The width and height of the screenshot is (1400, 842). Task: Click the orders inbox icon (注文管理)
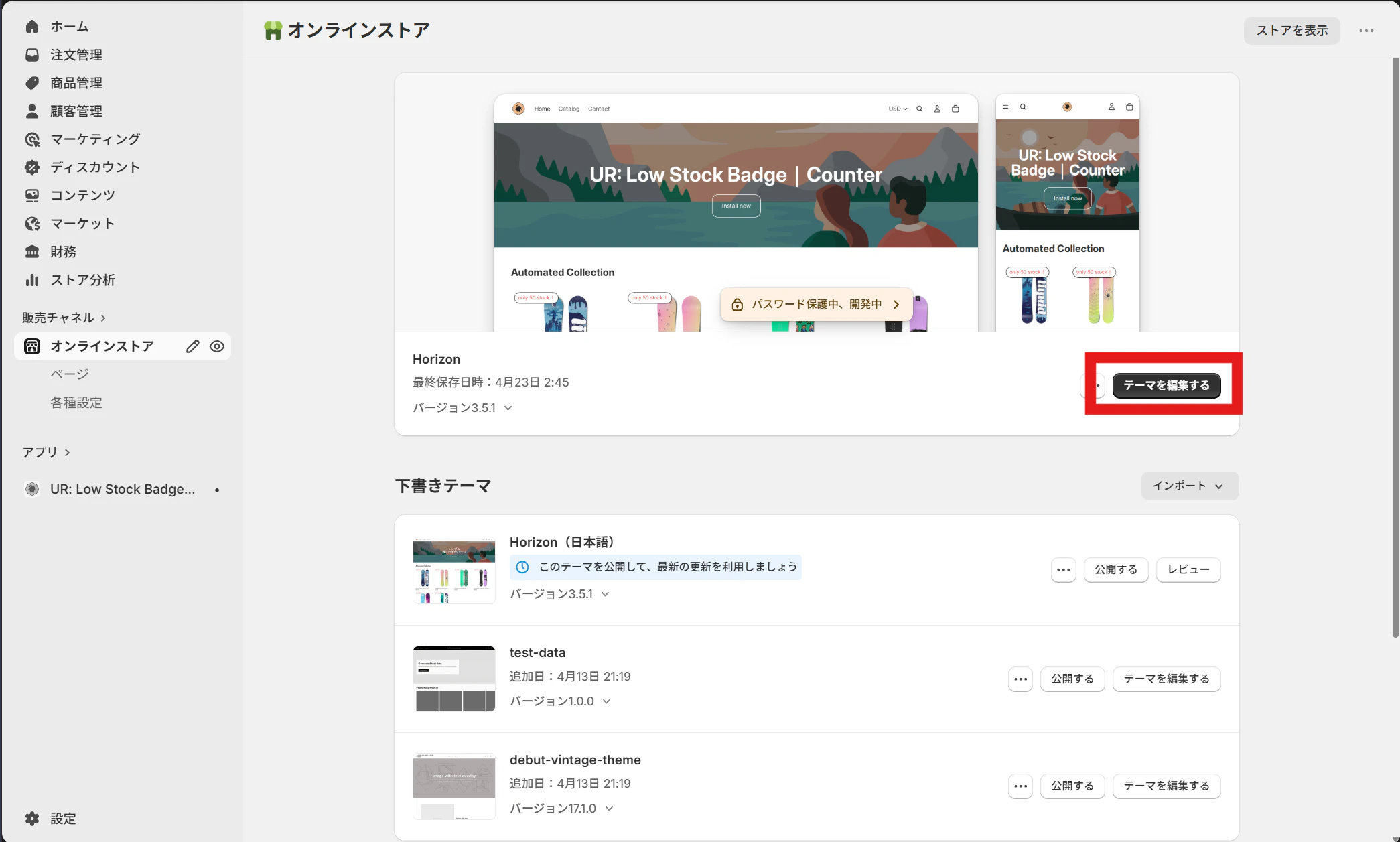pos(31,55)
